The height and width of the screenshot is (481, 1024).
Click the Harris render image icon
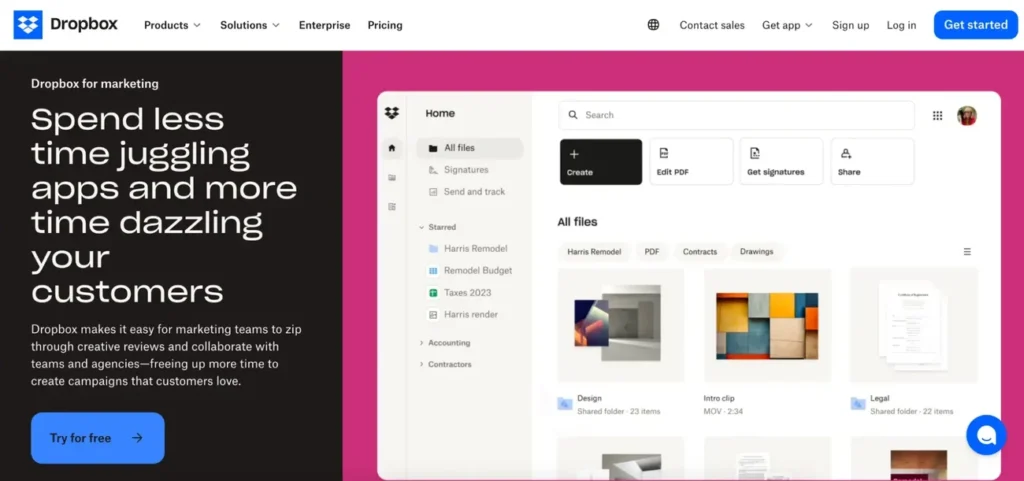coord(433,315)
